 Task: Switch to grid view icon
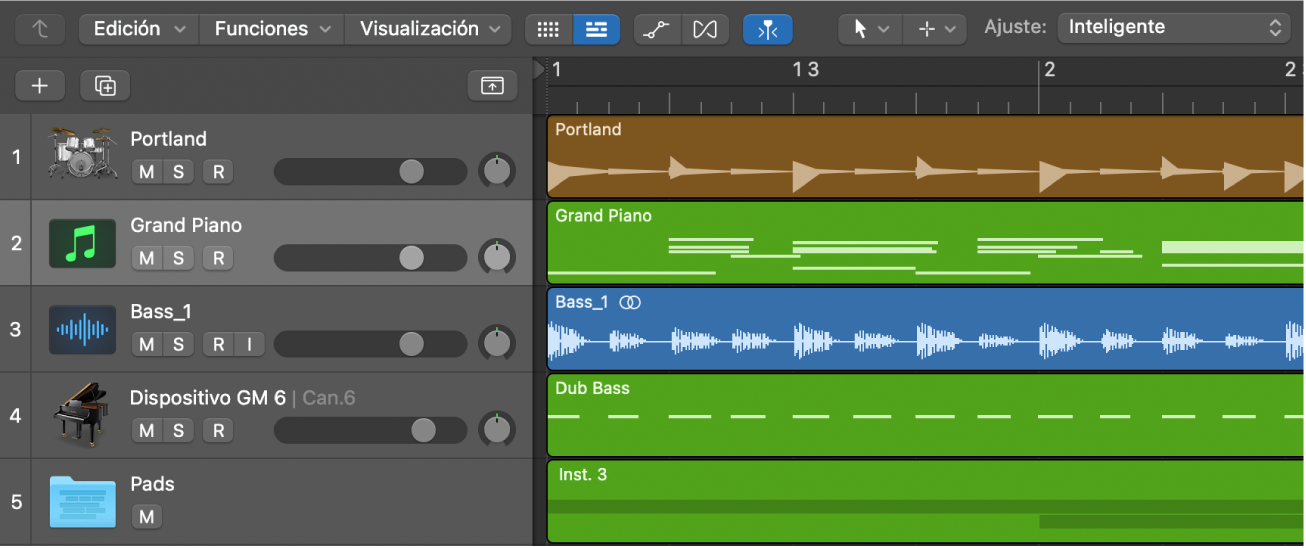click(x=548, y=29)
